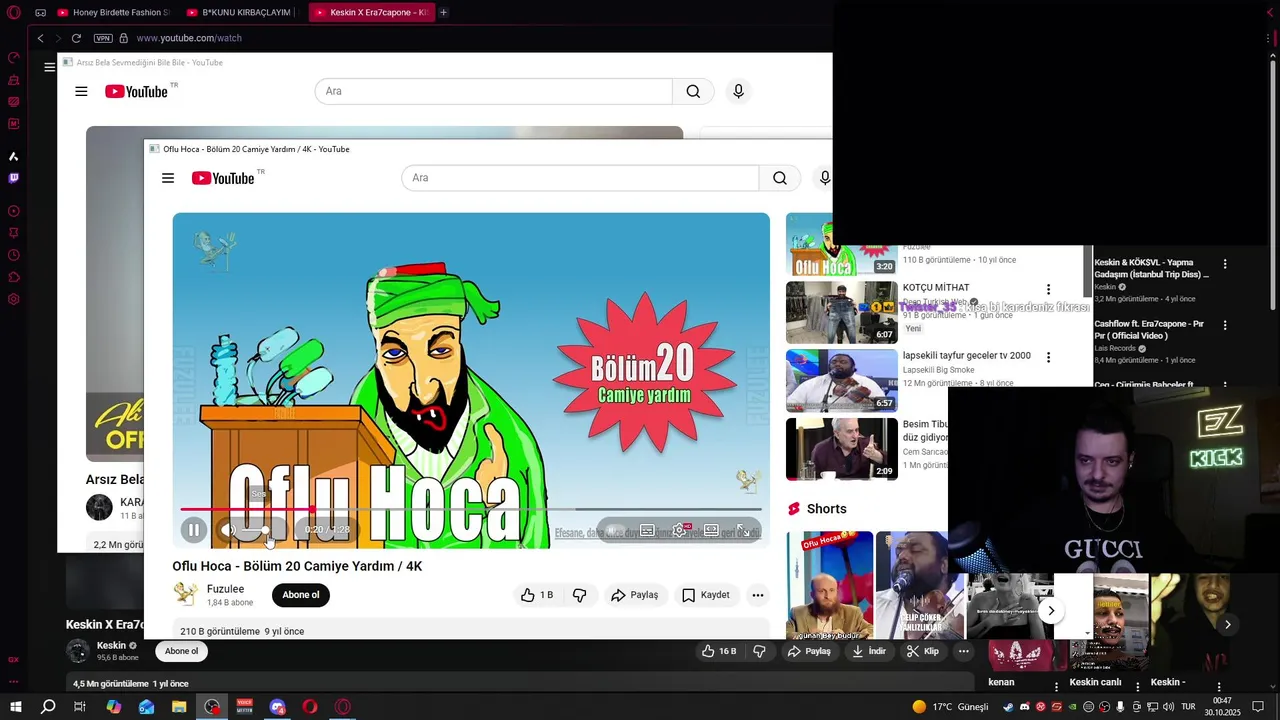1280x720 pixels.
Task: Click search magnifier in Arsız Bela window
Action: tap(693, 91)
